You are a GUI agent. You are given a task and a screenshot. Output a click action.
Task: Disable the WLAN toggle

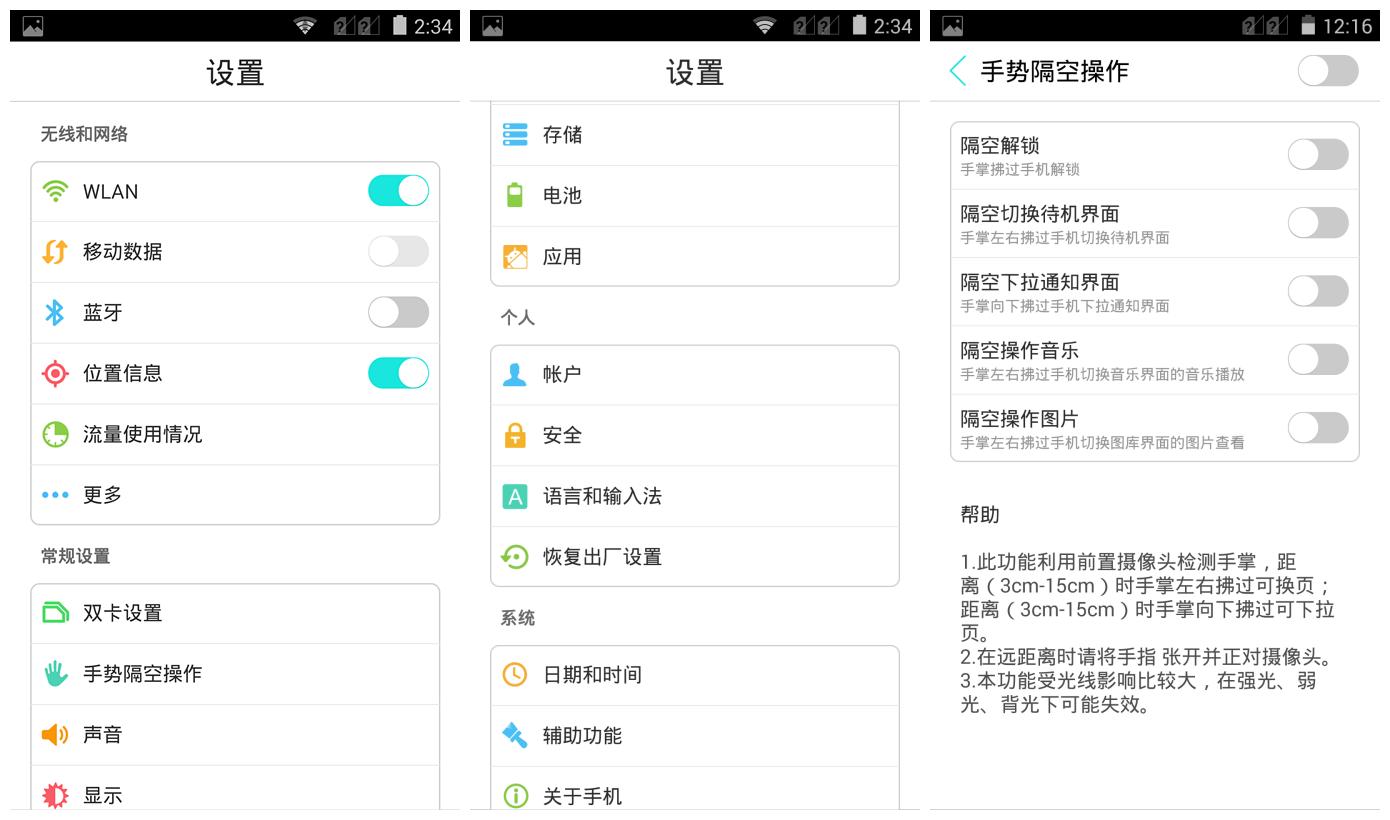(x=398, y=191)
